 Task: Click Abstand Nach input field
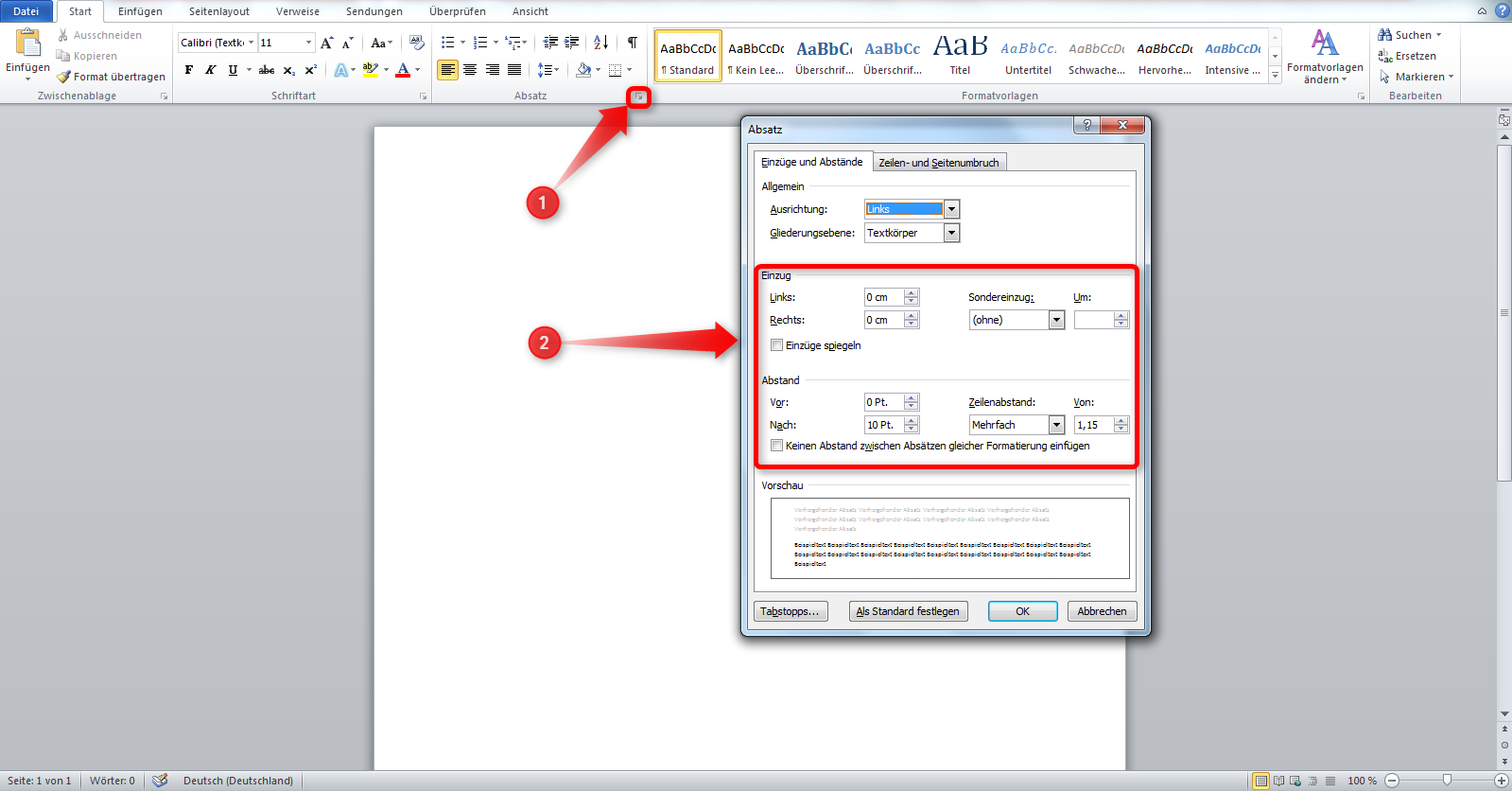(x=884, y=425)
